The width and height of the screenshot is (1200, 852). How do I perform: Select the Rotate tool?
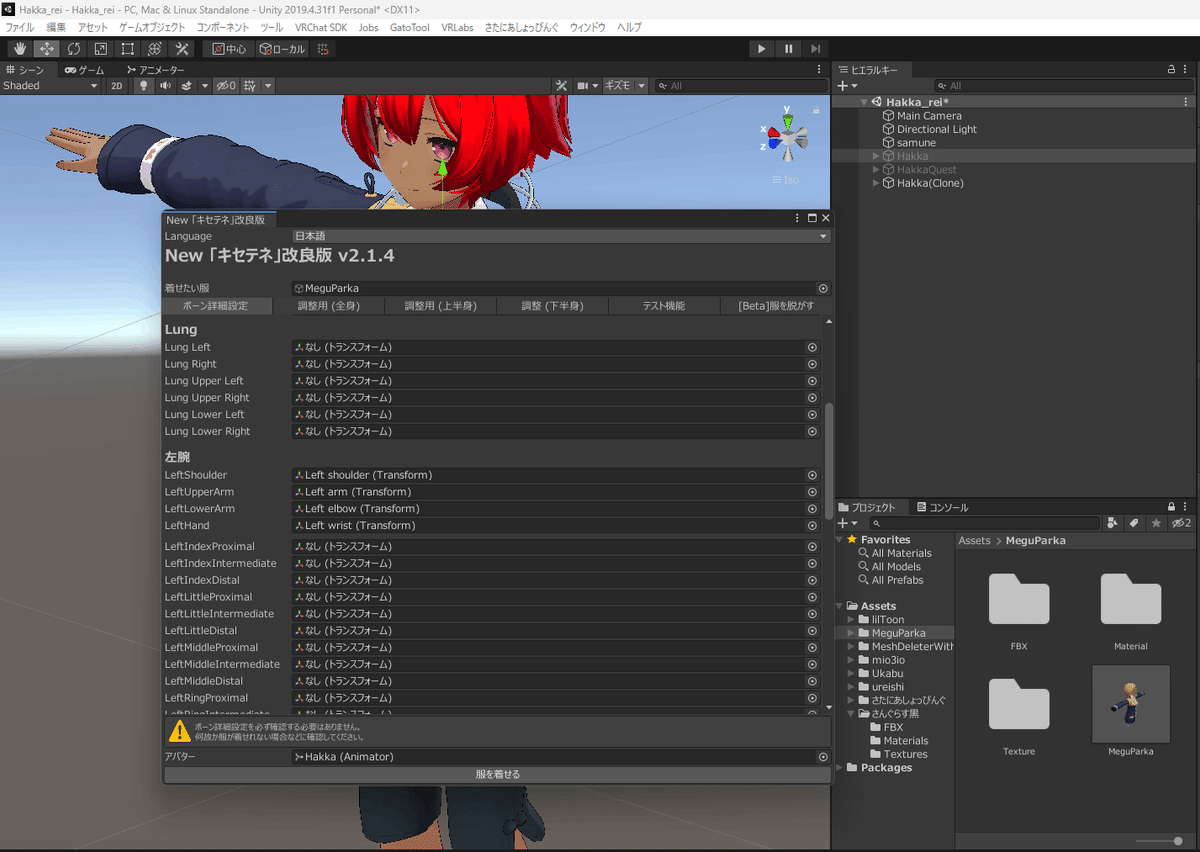click(74, 49)
